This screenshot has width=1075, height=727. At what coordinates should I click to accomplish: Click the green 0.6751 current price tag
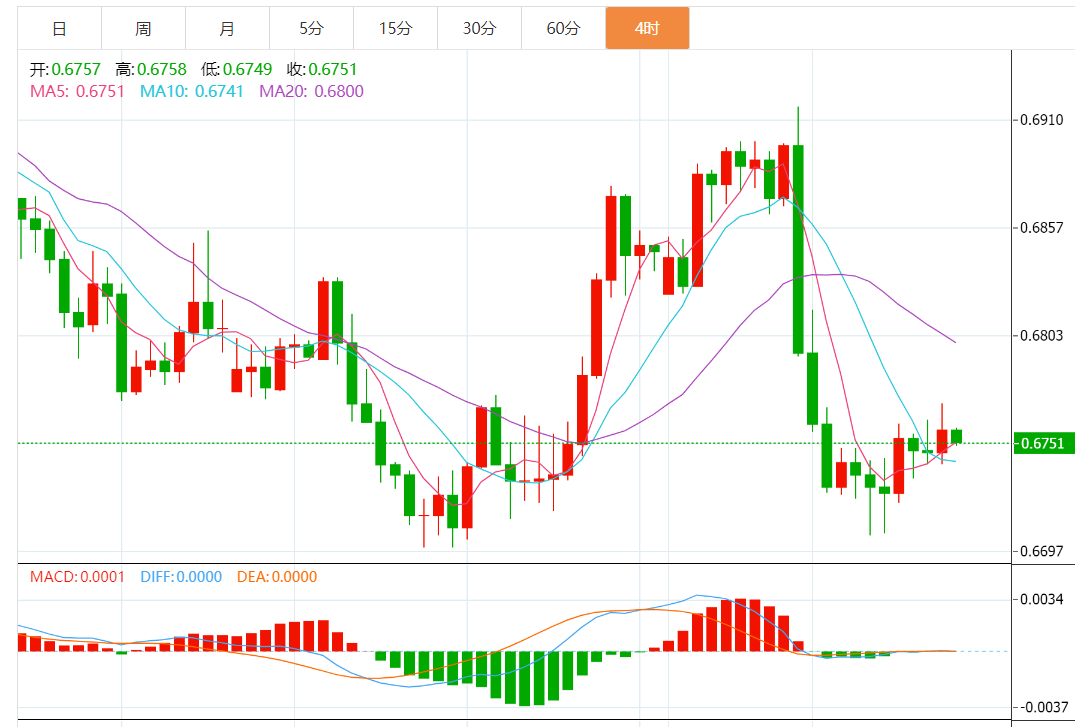coord(1043,443)
